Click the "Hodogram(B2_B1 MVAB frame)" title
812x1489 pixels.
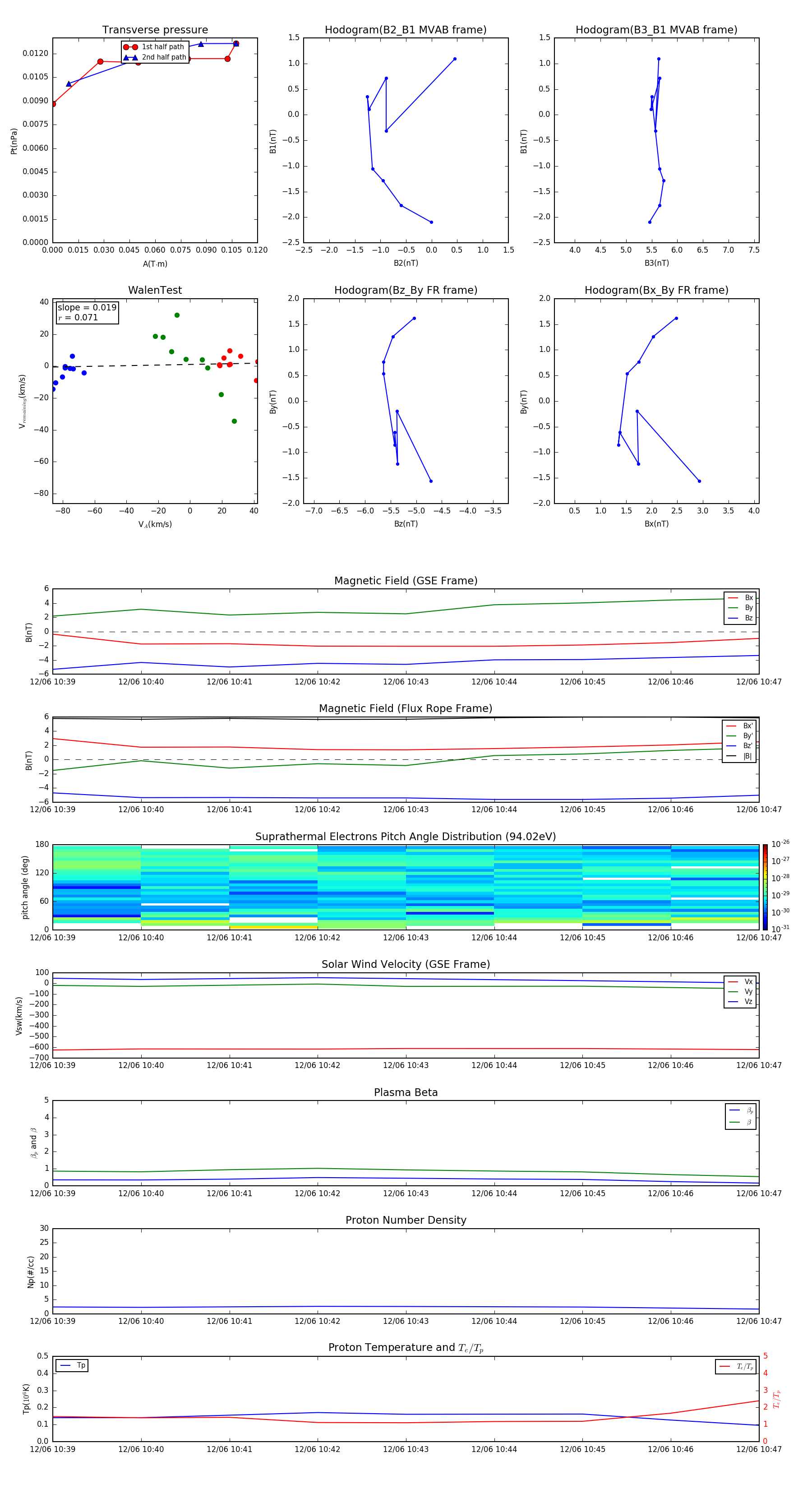click(x=406, y=29)
